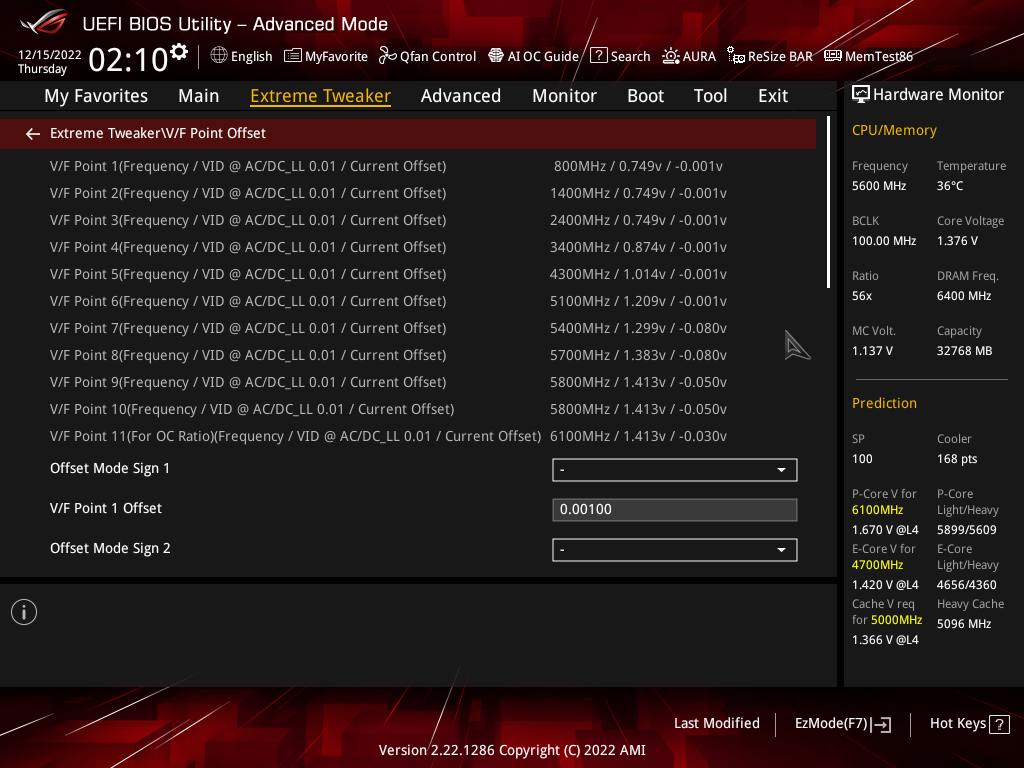
Task: Click the back arrow to leave V/F Point Offset
Action: pos(32,133)
